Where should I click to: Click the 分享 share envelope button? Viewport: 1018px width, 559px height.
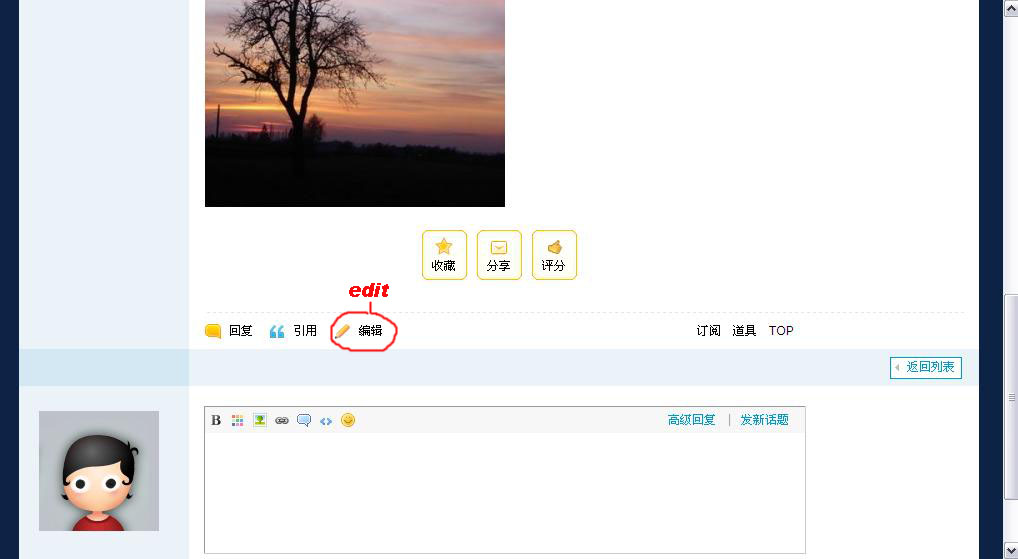click(499, 255)
